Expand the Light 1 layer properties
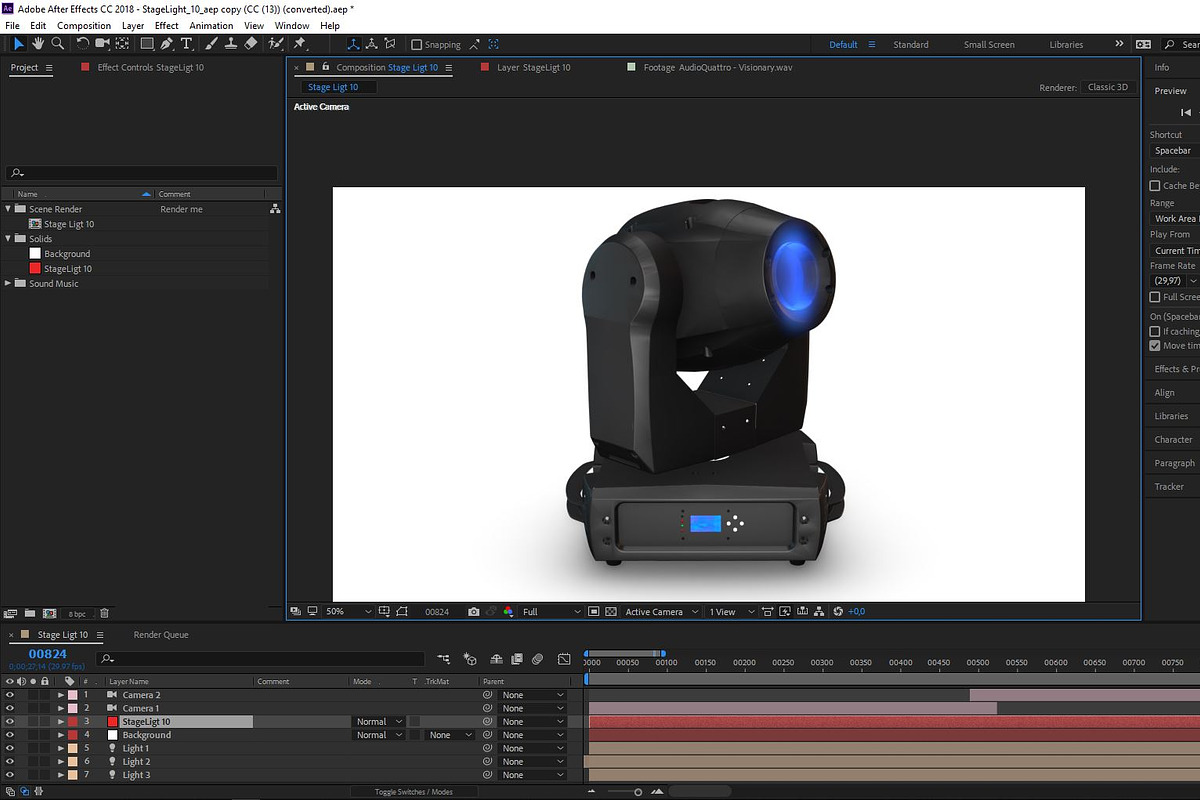Screen dimensions: 1200x800 (x=61, y=748)
